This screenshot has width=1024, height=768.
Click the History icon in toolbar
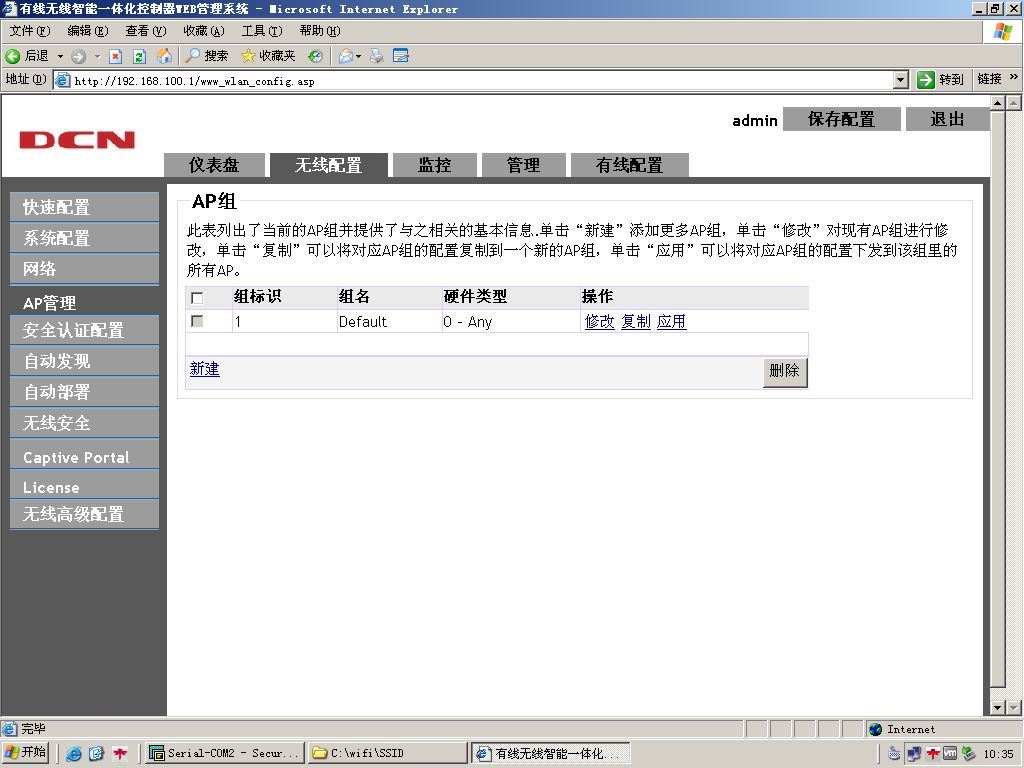[315, 56]
